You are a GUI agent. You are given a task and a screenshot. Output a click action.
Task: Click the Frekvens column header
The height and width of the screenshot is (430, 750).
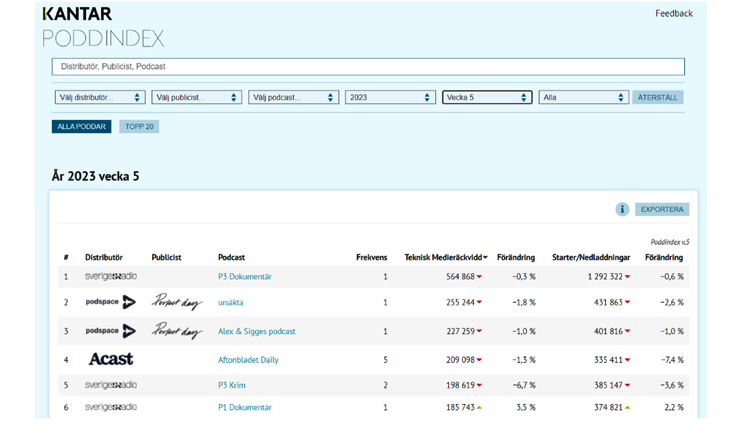coord(372,257)
